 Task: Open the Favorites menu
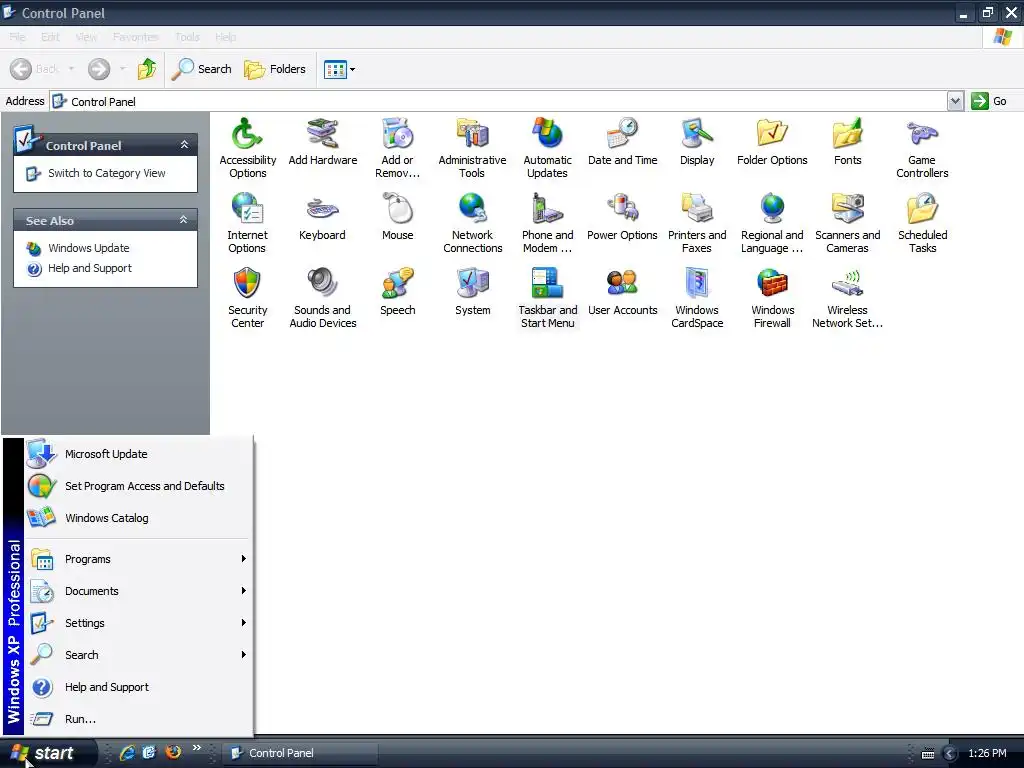click(x=135, y=37)
